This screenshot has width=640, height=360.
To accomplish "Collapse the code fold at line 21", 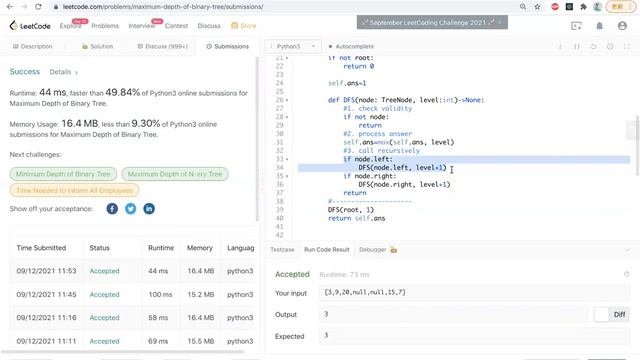I will [287, 58].
